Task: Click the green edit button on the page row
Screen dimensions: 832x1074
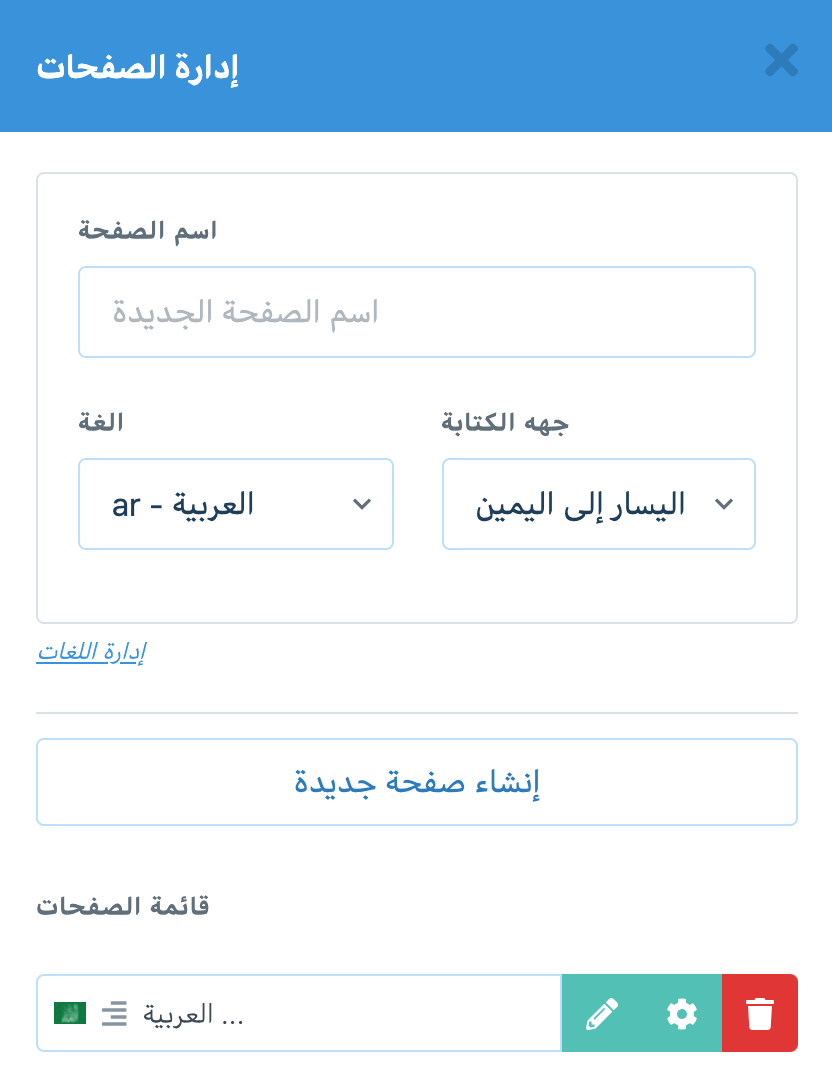Action: [602, 1013]
